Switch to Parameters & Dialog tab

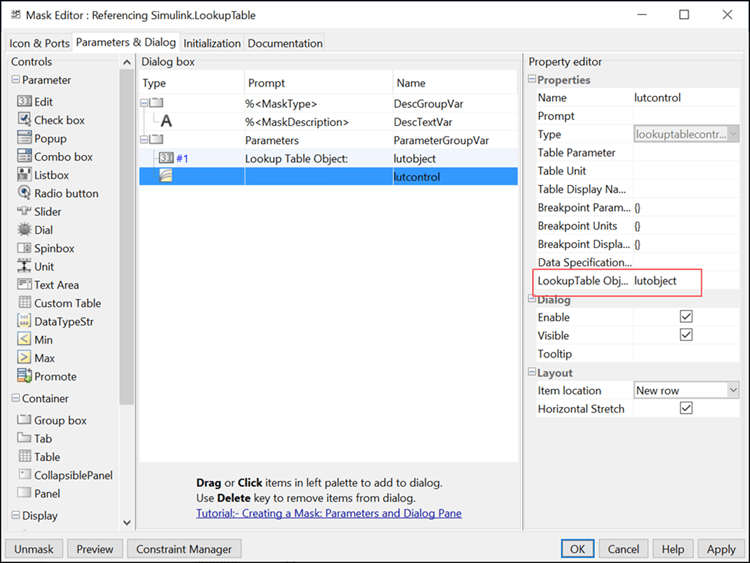pyautogui.click(x=126, y=42)
